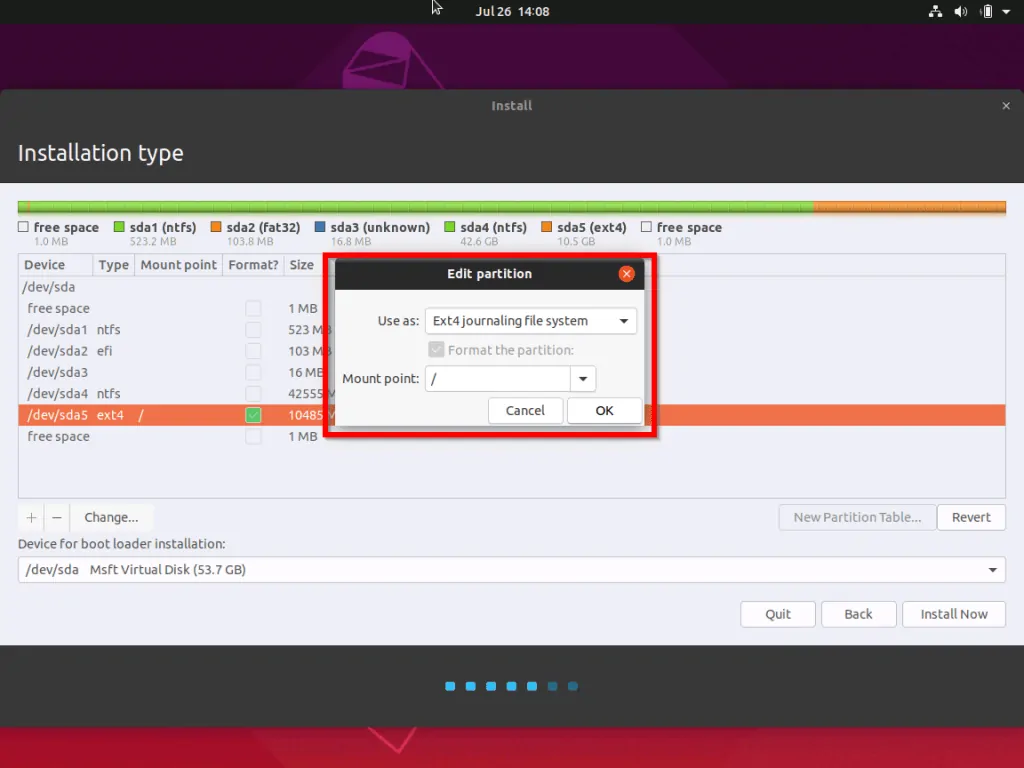Confirm Edit partition with OK
This screenshot has width=1024, height=768.
point(604,411)
